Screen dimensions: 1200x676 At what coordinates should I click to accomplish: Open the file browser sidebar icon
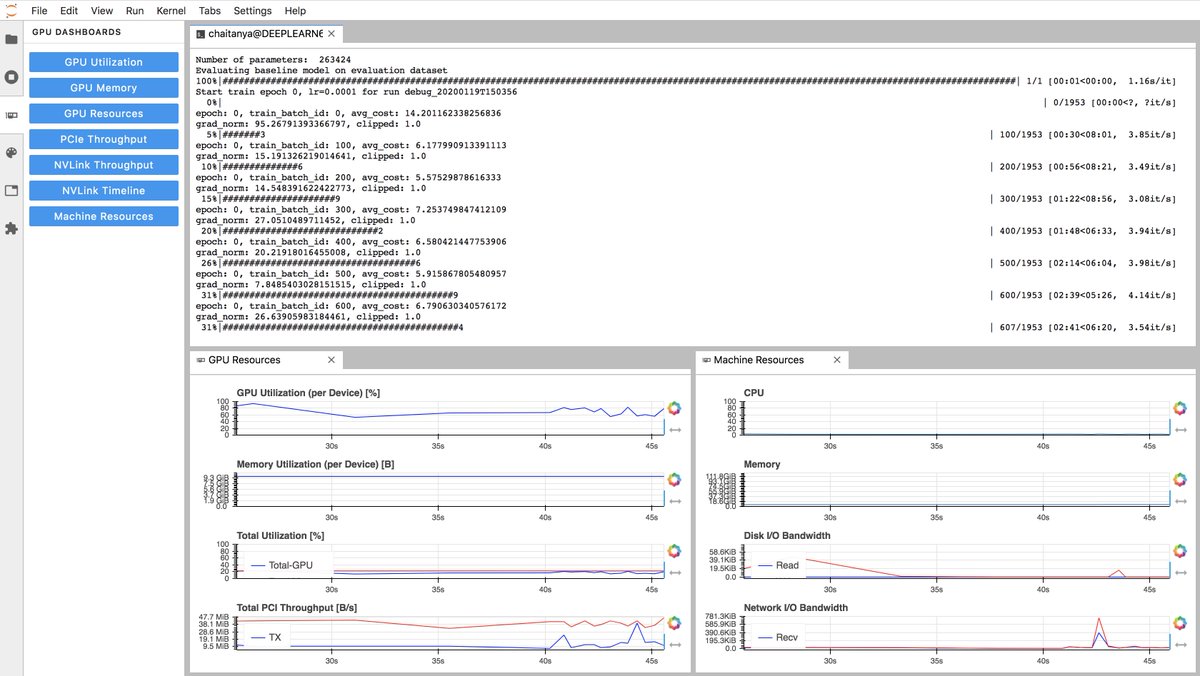click(x=11, y=40)
